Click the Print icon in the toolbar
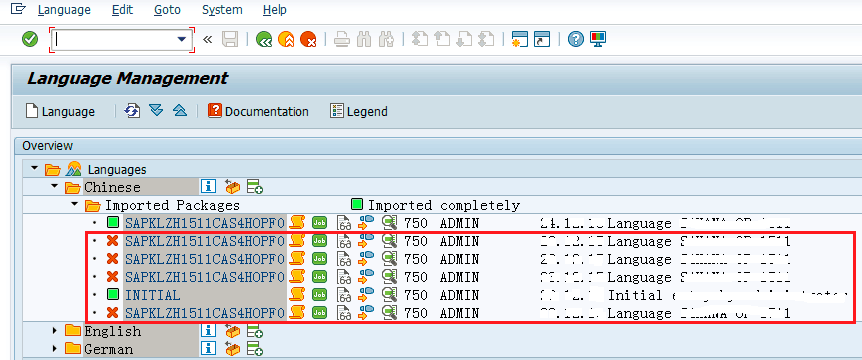This screenshot has height=360, width=862. [342, 40]
